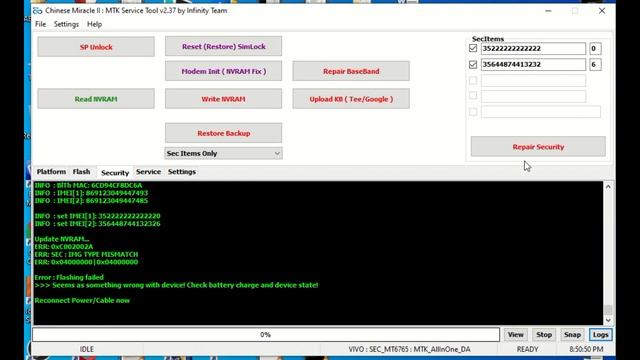This screenshot has width=640, height=360.
Task: Click Restore Backup button
Action: [x=223, y=133]
